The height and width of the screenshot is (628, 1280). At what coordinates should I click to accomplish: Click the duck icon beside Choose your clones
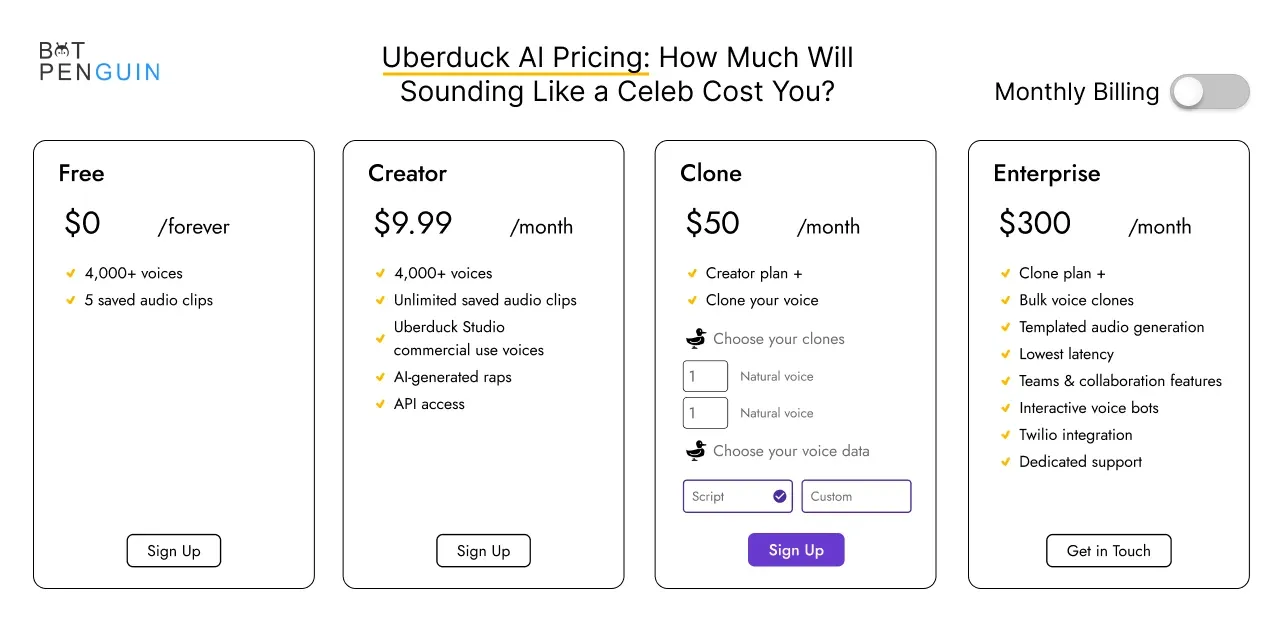[696, 338]
